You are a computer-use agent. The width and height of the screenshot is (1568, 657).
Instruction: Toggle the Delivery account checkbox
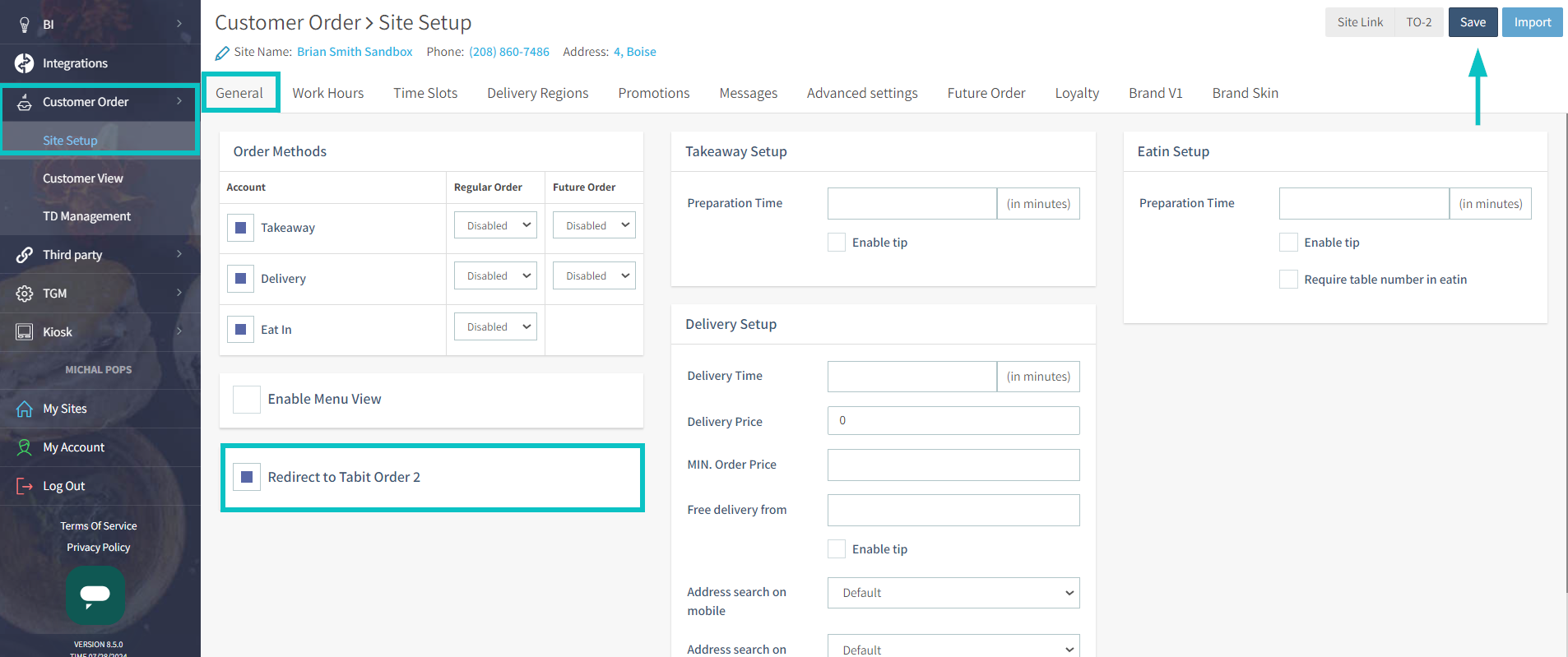pos(240,279)
